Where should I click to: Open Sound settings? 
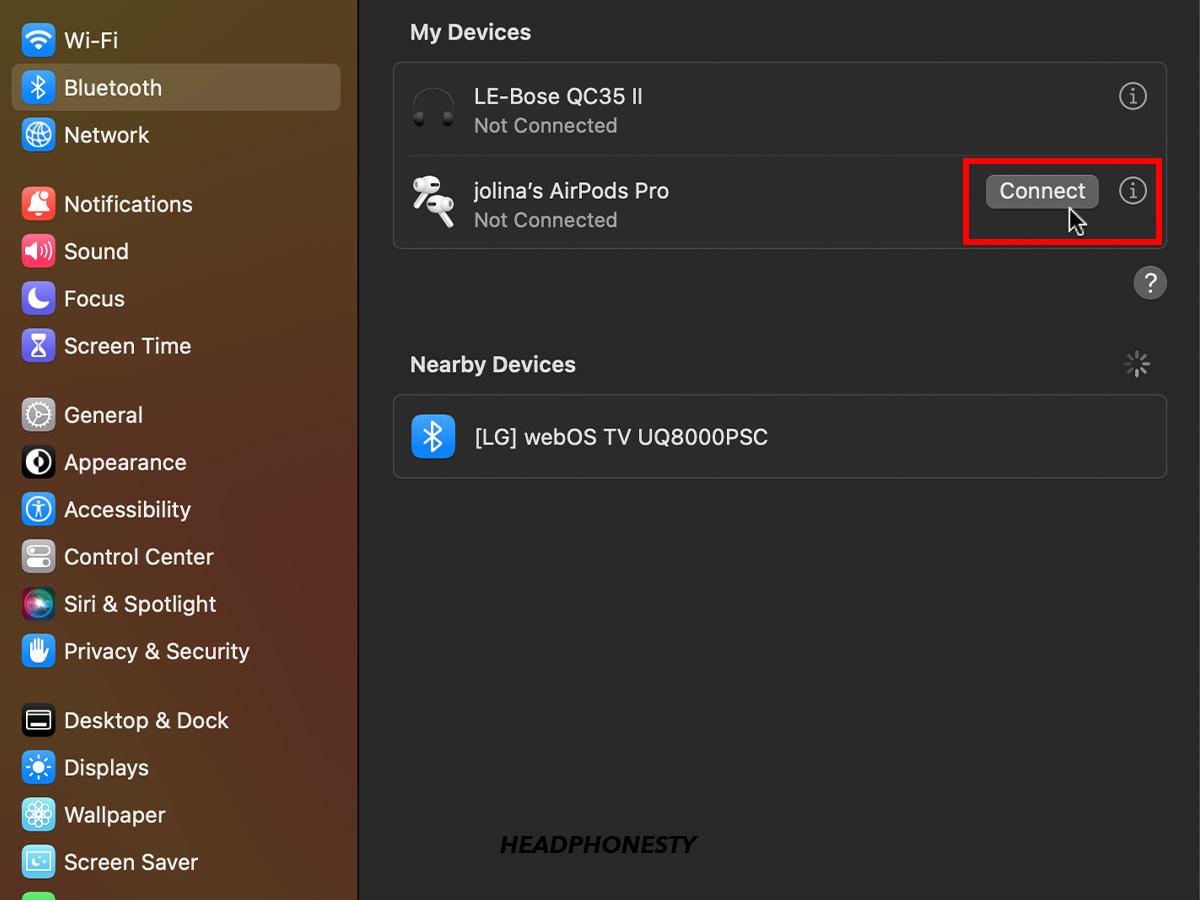(96, 251)
